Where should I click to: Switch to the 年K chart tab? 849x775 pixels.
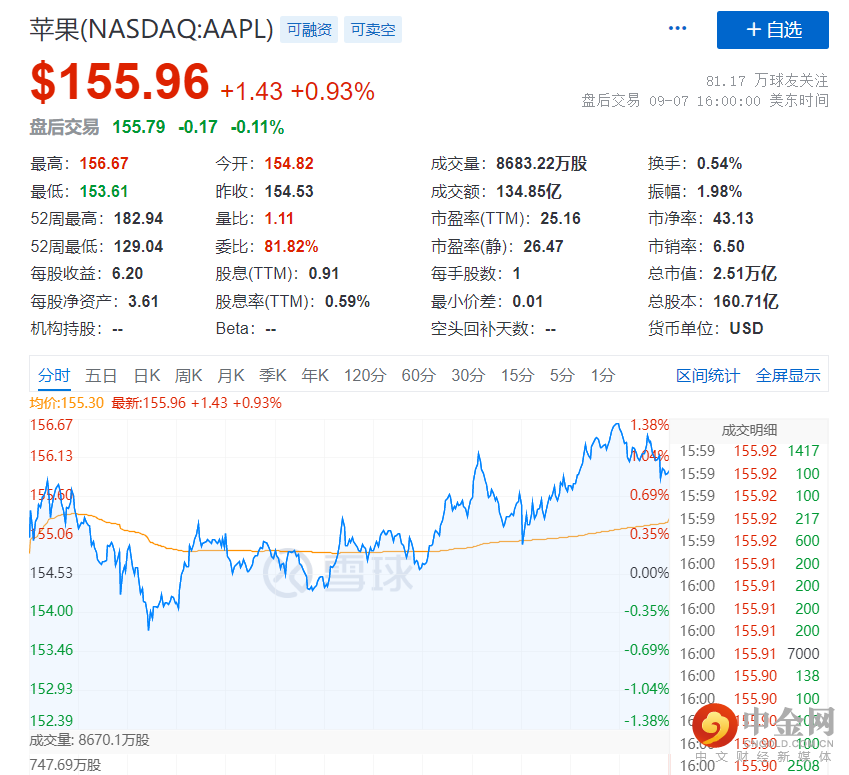click(x=315, y=375)
